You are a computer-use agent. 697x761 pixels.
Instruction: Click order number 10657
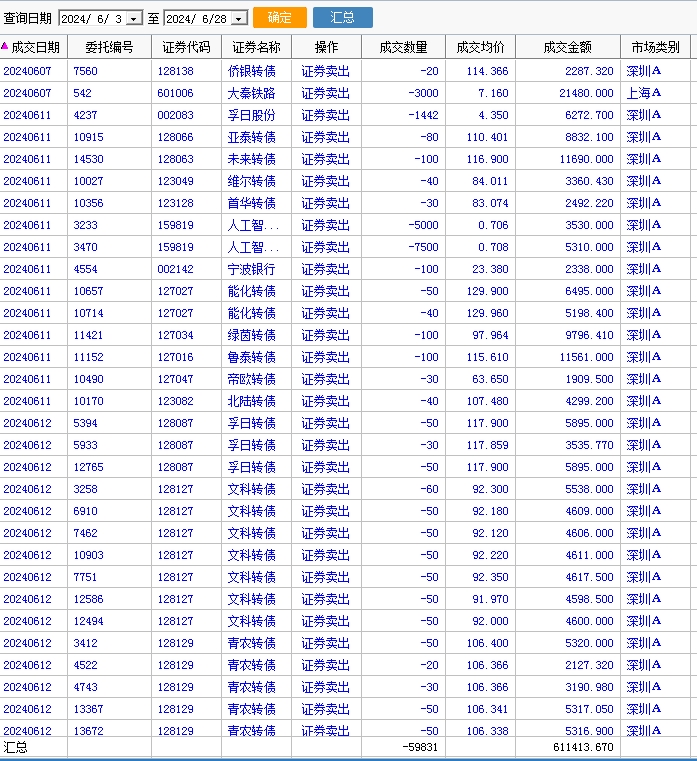tap(88, 291)
